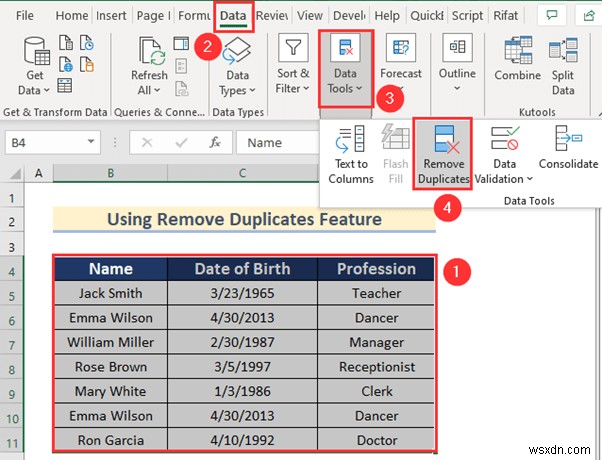Switch to the Formulas tab
Image resolution: width=602 pixels, height=460 pixels.
click(x=194, y=16)
